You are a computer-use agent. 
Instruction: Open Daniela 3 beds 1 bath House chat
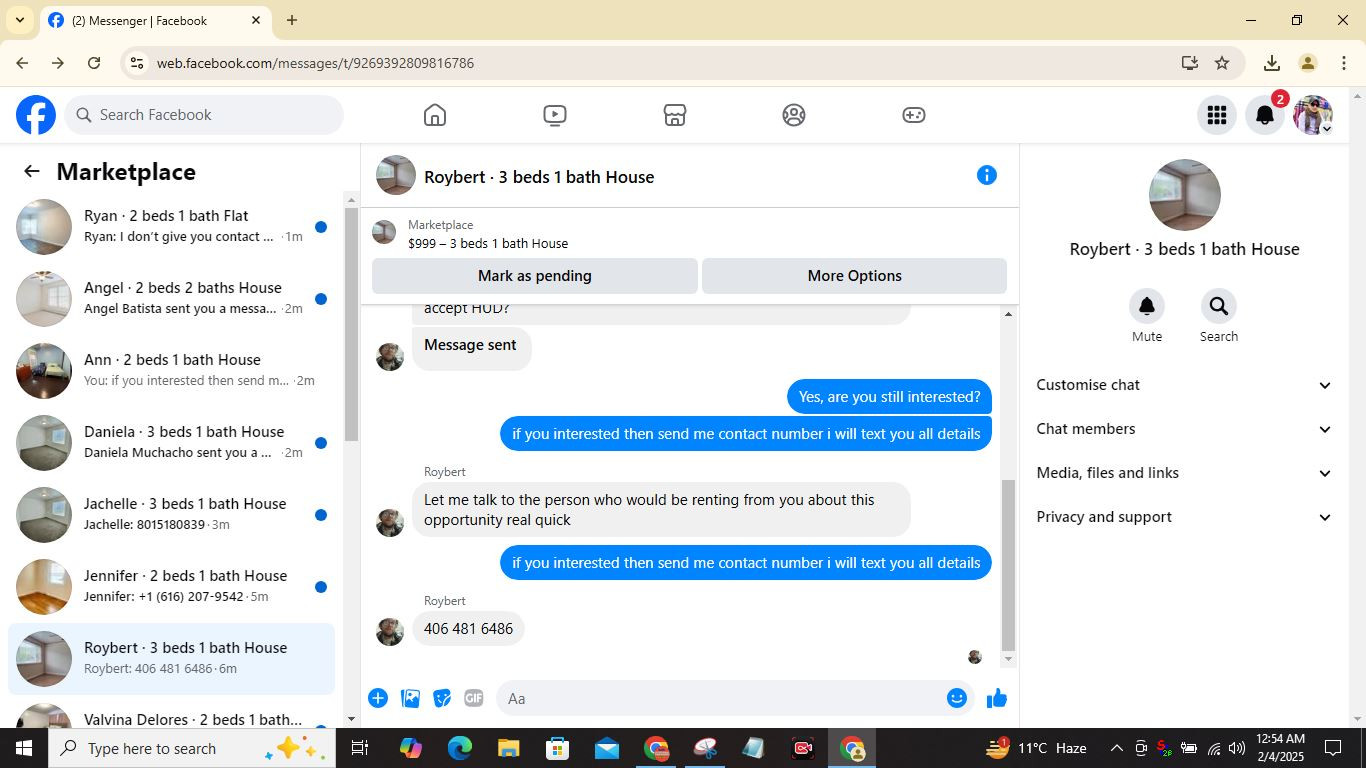point(172,443)
